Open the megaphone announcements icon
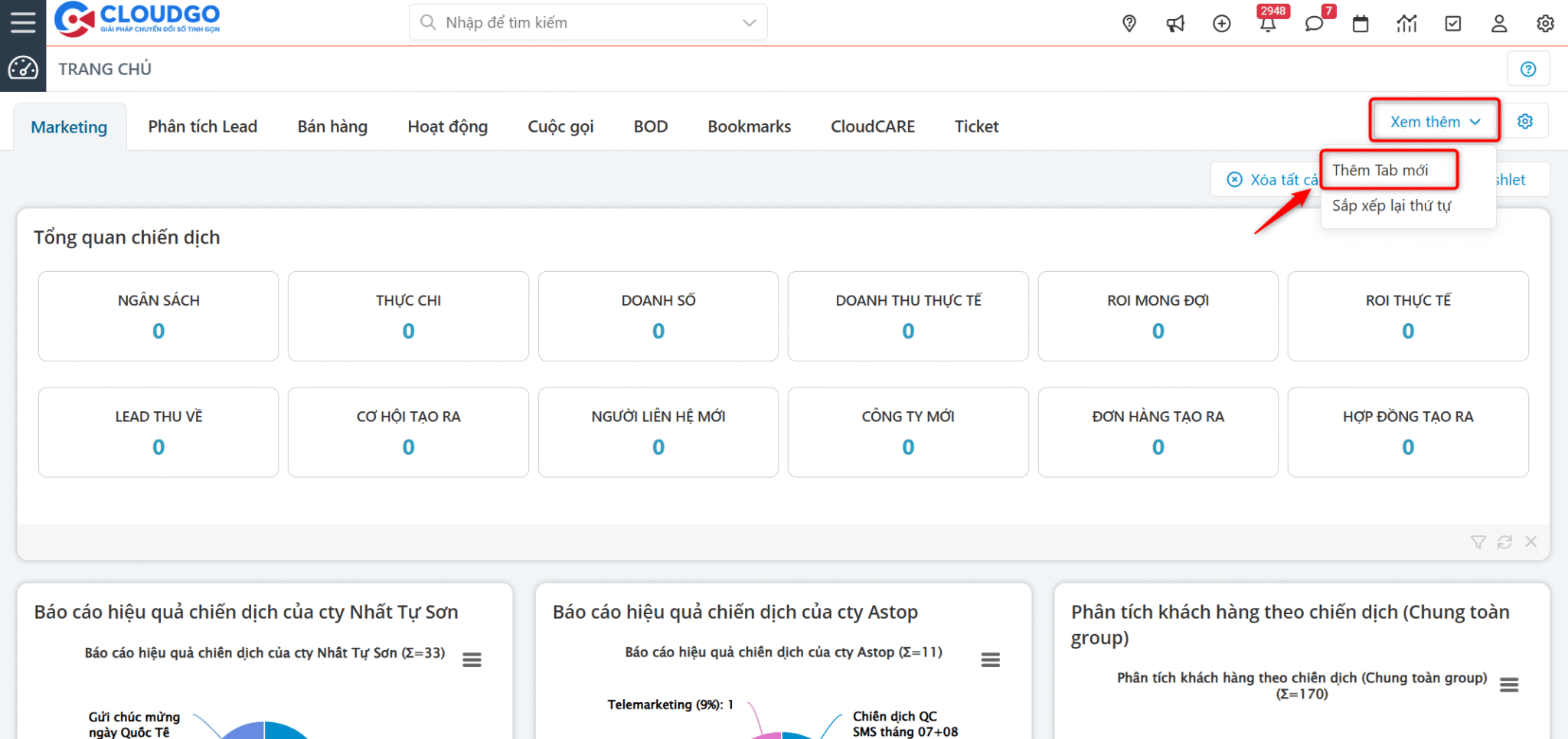 point(1175,24)
